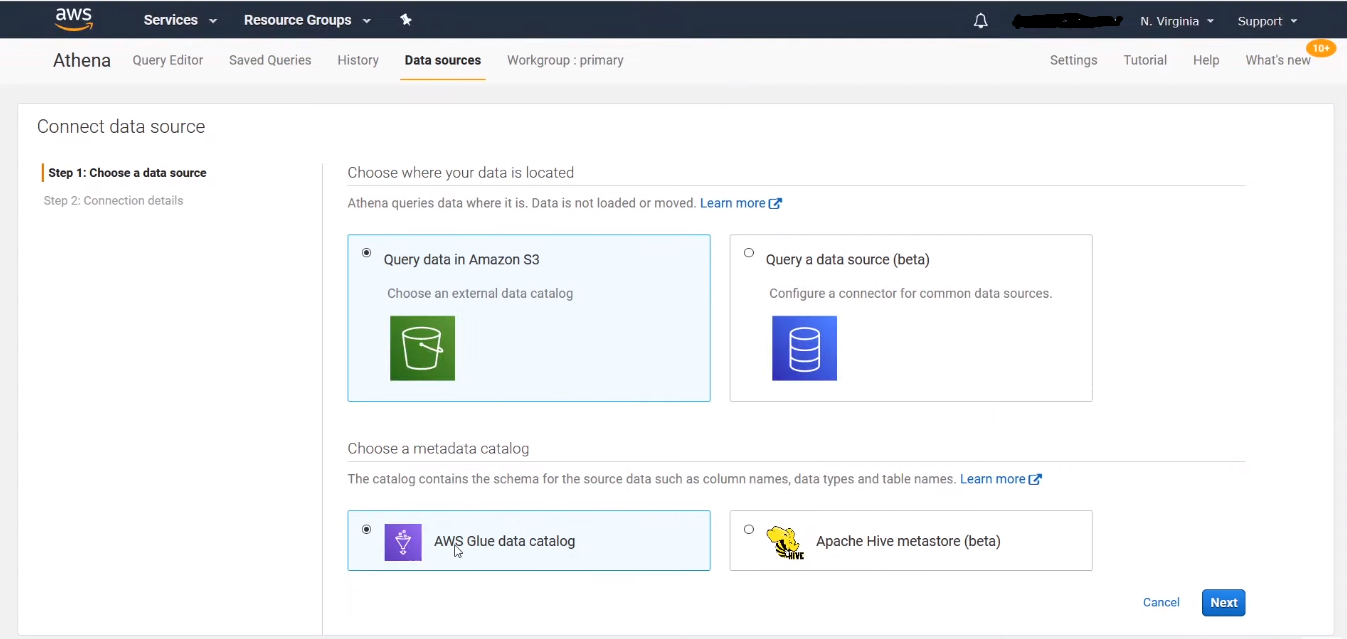This screenshot has height=639, width=1347.
Task: Click the notifications bell icon
Action: pos(980,20)
